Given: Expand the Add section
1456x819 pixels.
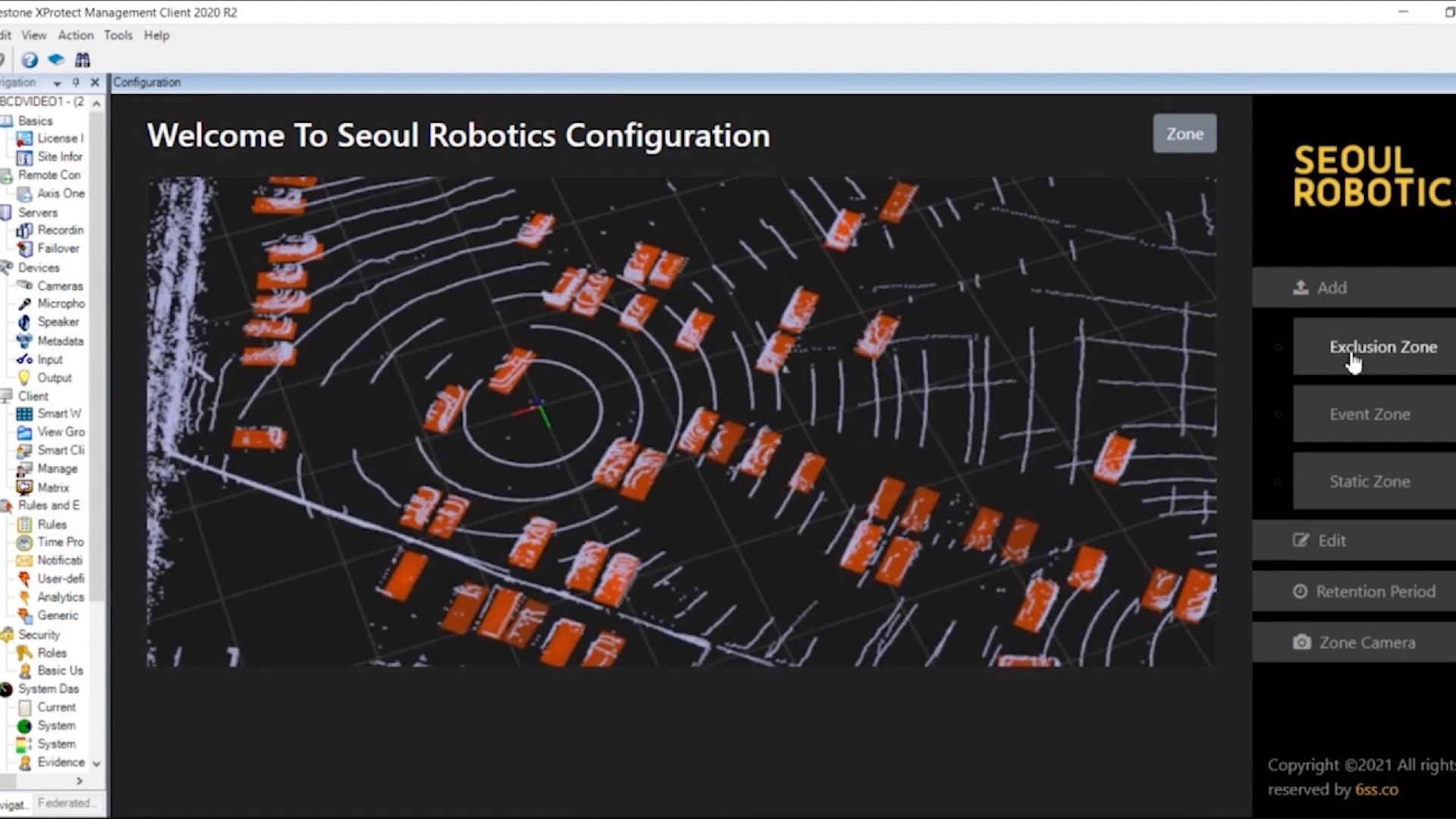Looking at the screenshot, I should click(1354, 287).
